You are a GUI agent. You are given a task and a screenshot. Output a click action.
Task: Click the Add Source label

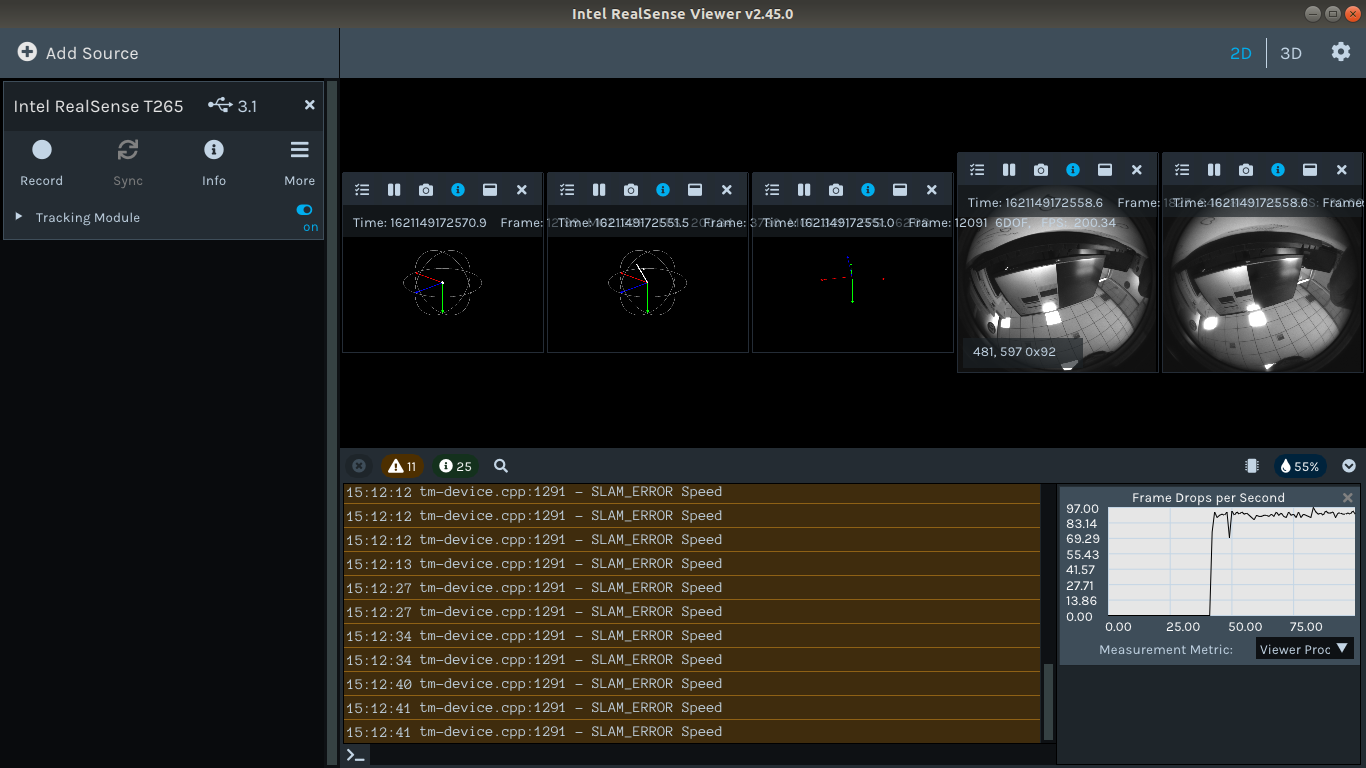tap(92, 53)
